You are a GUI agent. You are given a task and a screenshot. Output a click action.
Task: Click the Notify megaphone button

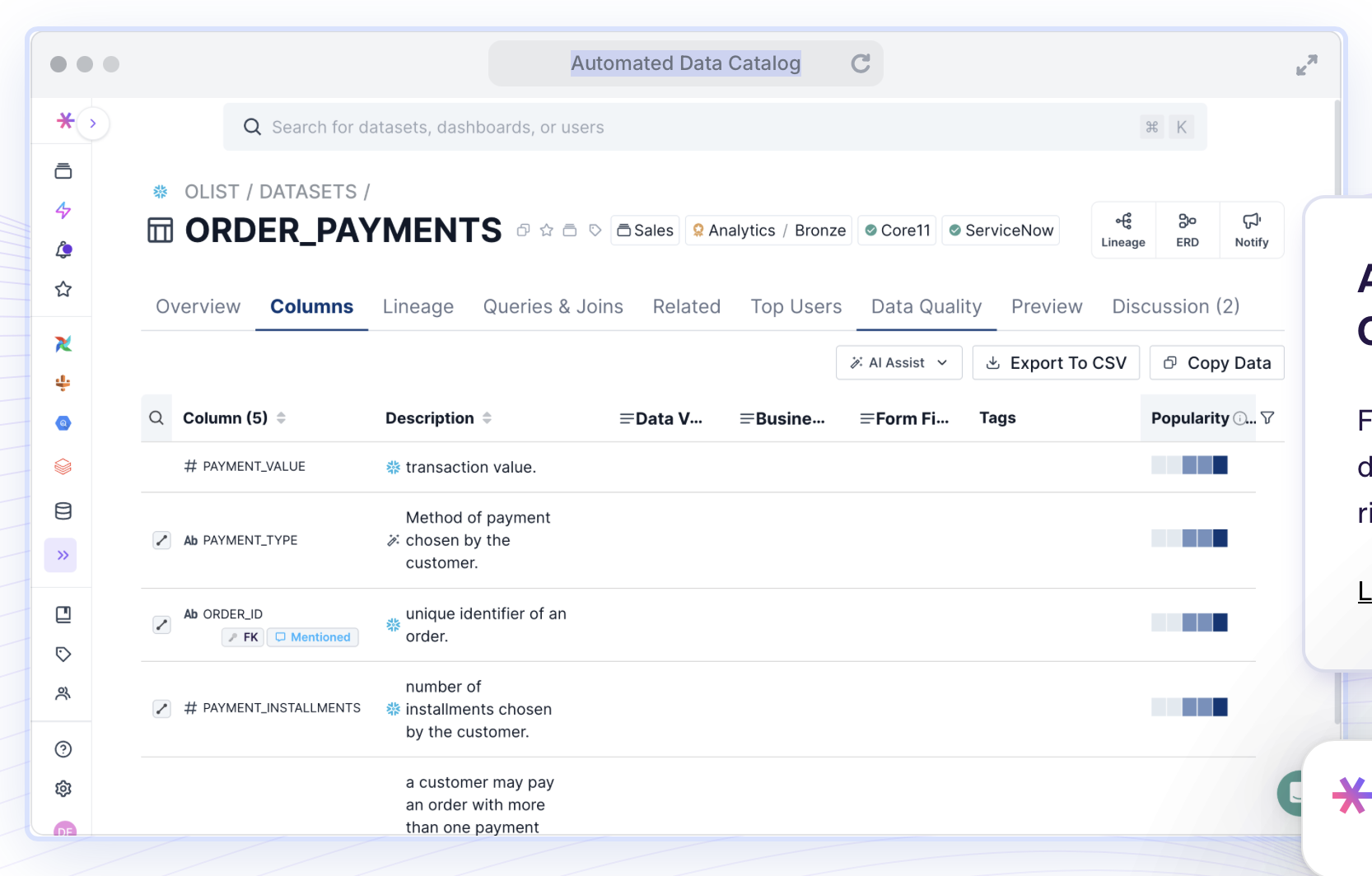point(1252,231)
